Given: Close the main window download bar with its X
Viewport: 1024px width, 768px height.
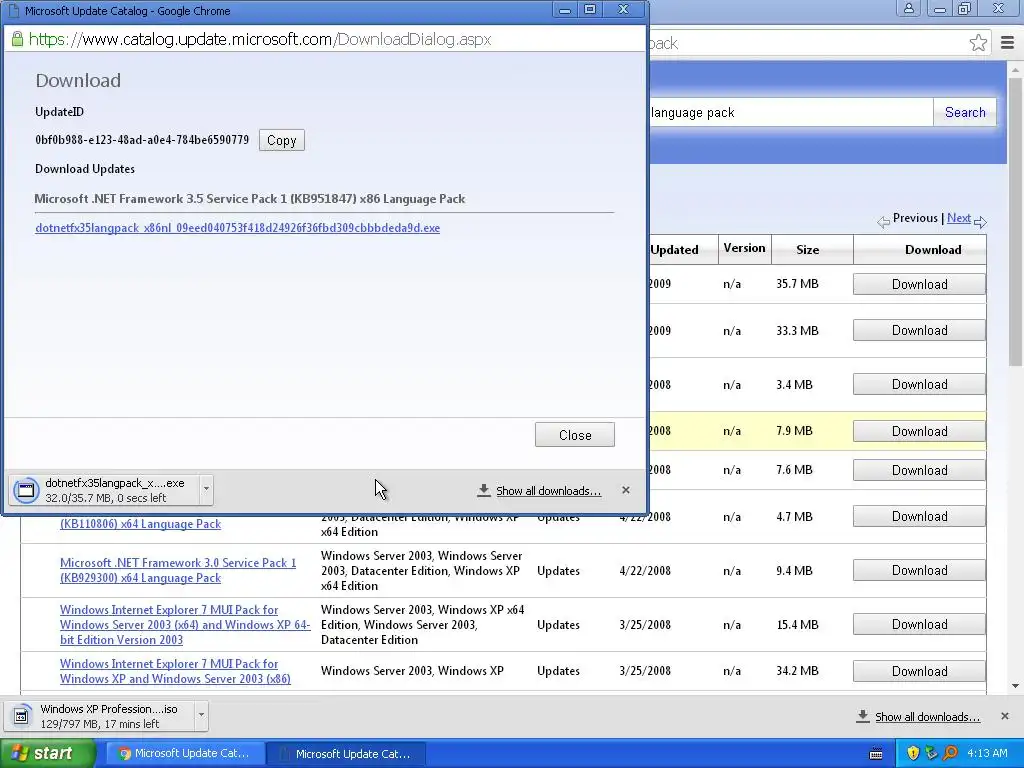Looking at the screenshot, I should pos(1004,716).
